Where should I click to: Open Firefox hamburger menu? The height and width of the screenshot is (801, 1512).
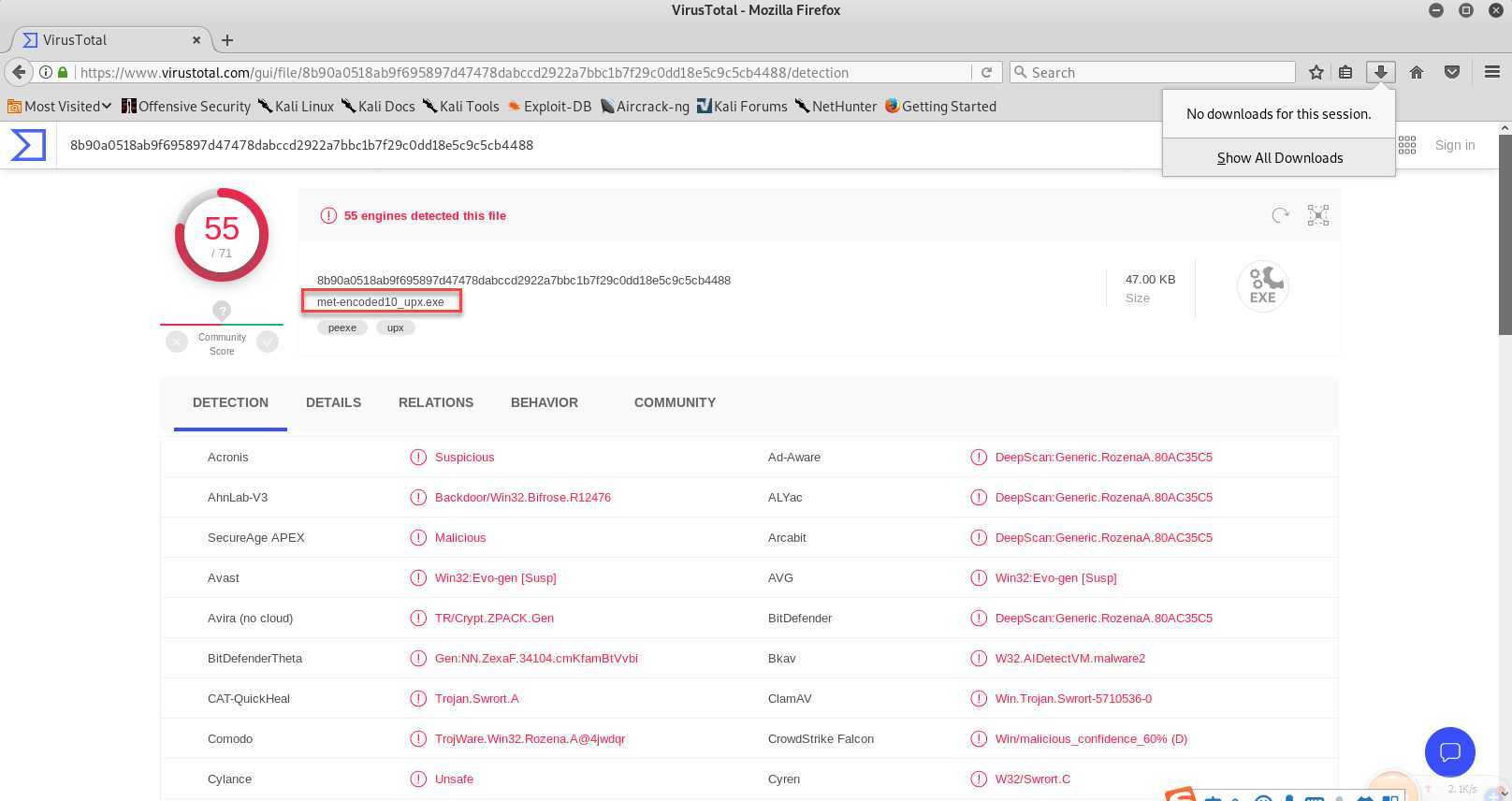pos(1492,72)
